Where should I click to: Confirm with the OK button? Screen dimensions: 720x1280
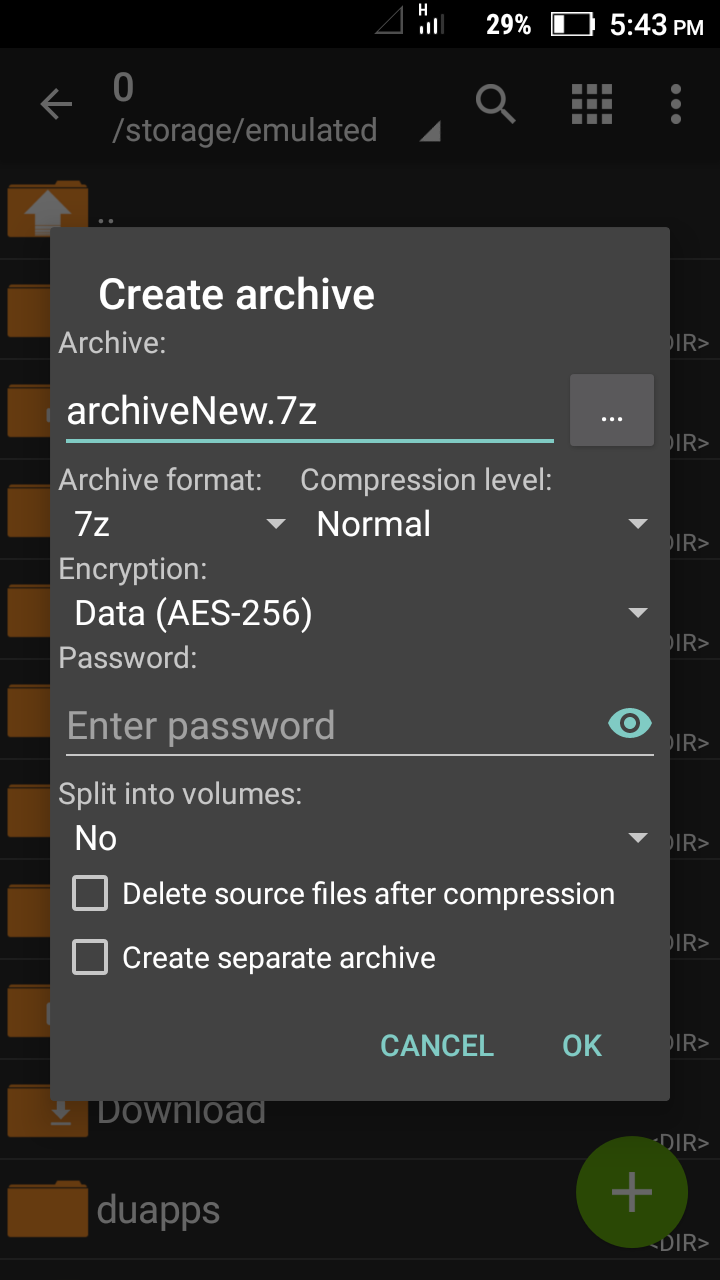click(x=582, y=1046)
